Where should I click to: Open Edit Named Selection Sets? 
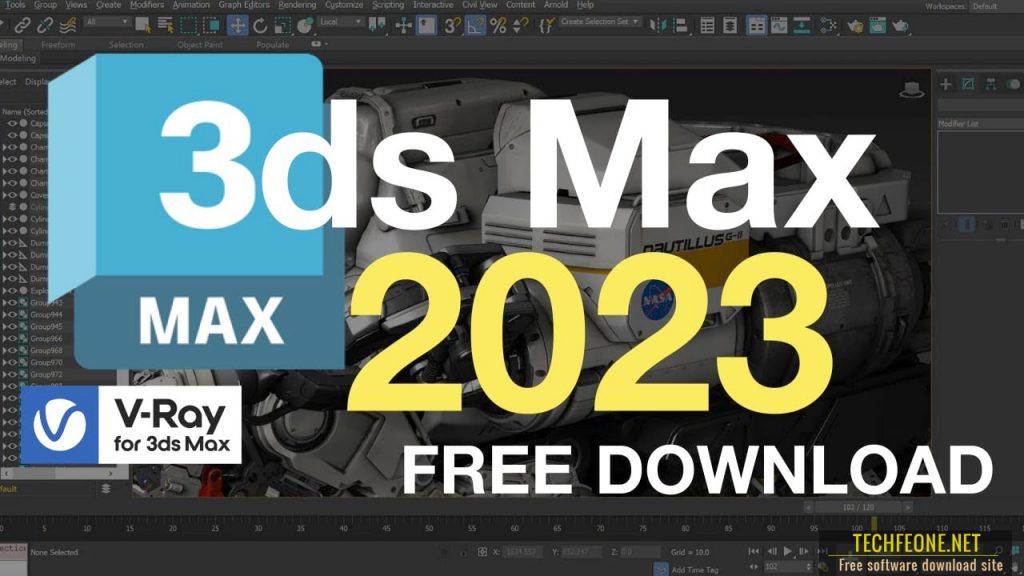tap(547, 25)
